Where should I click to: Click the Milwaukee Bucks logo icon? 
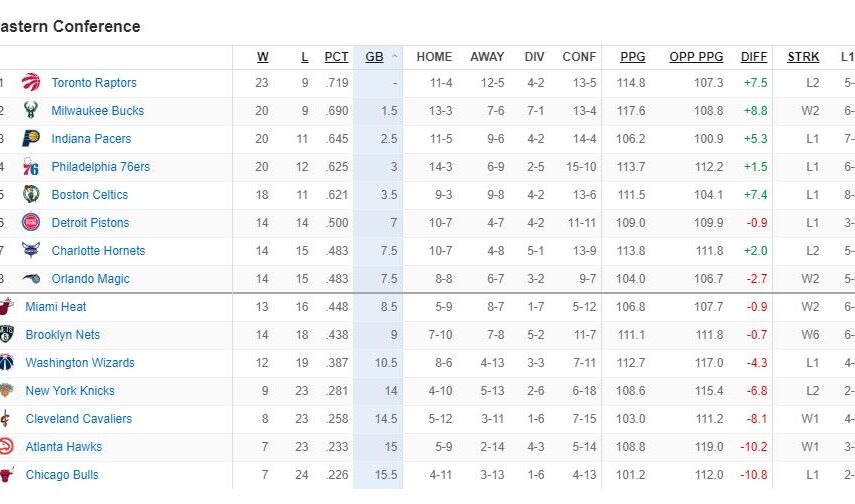[x=30, y=111]
